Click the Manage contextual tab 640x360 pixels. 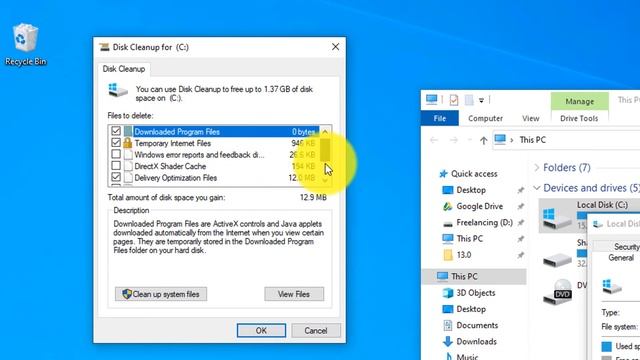580,101
